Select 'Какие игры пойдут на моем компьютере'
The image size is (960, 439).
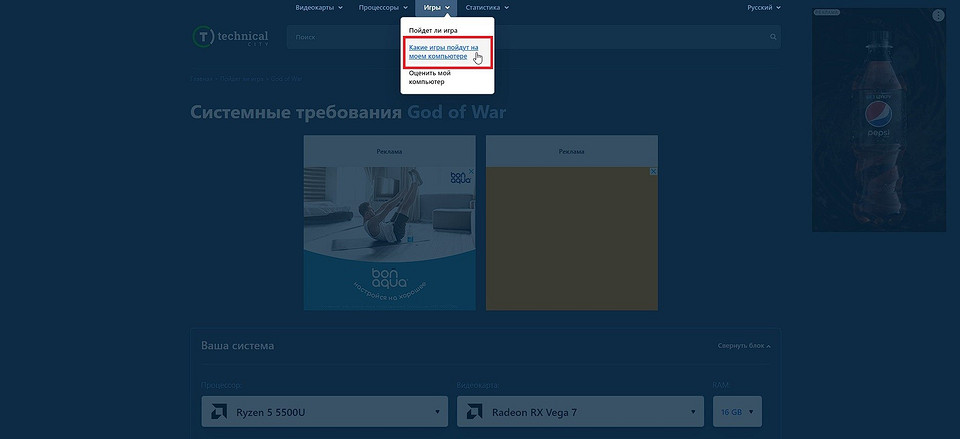click(443, 51)
